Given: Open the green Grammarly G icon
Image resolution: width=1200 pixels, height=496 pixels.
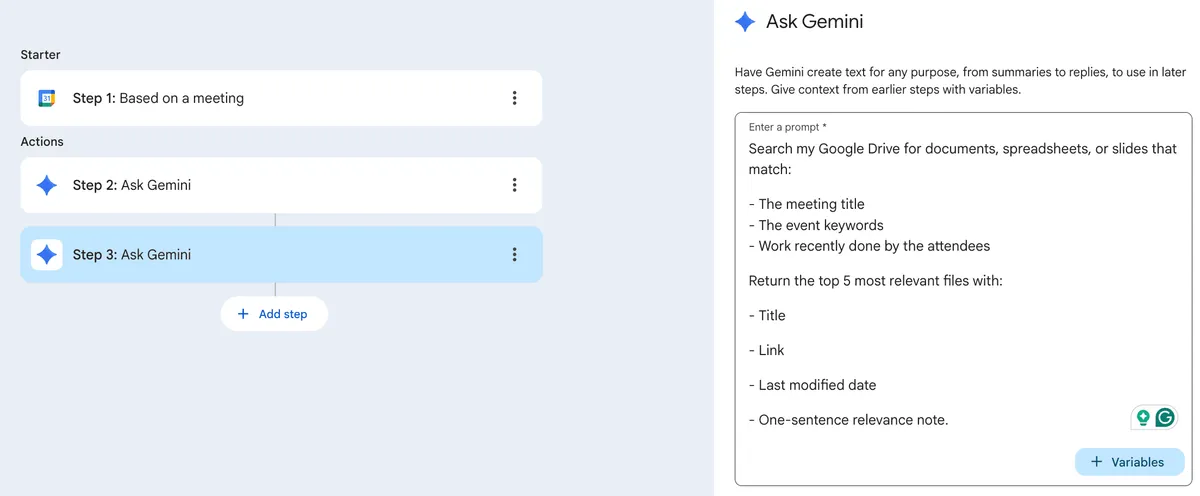Looking at the screenshot, I should click(1165, 418).
